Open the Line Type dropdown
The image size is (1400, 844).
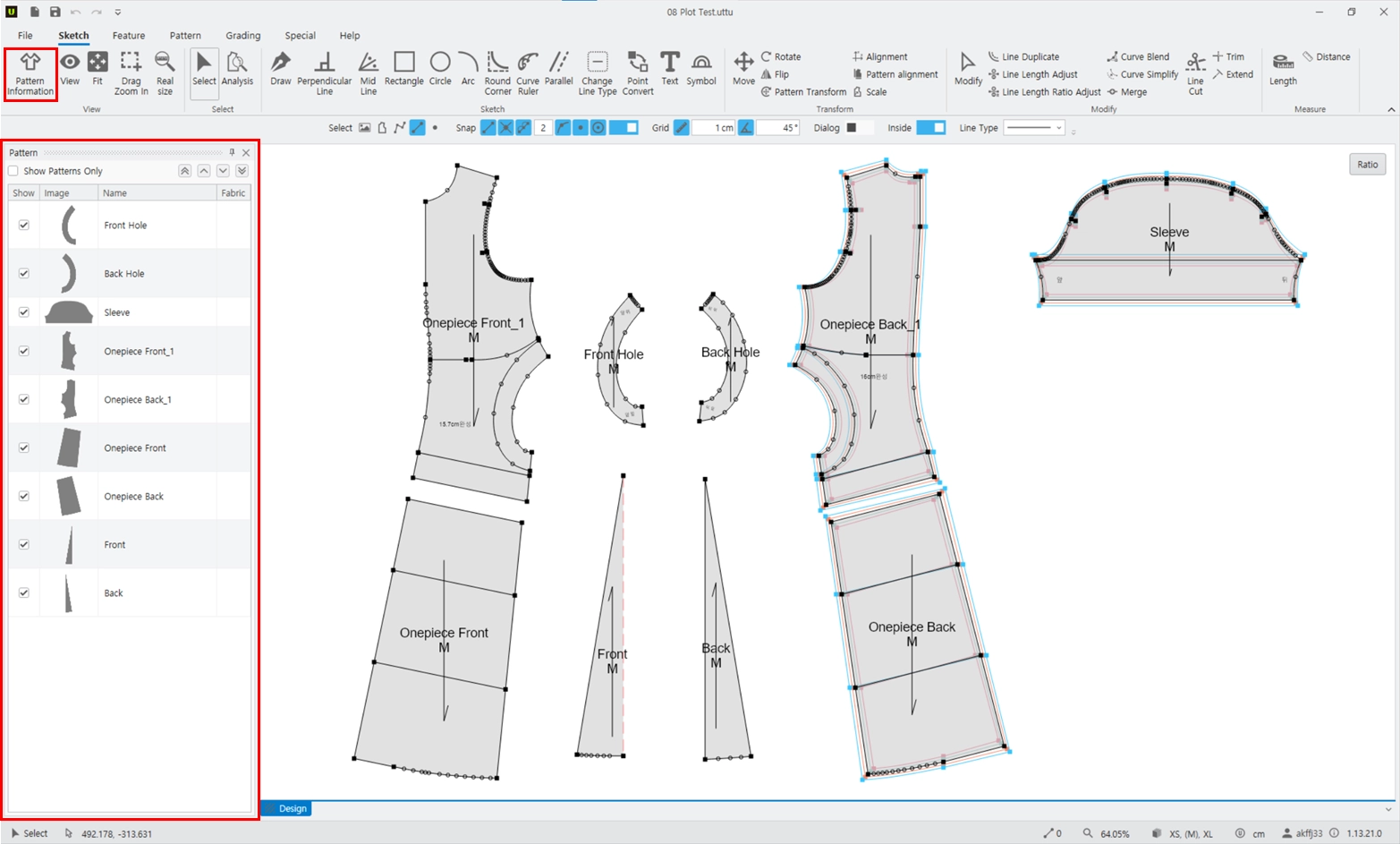click(1034, 128)
